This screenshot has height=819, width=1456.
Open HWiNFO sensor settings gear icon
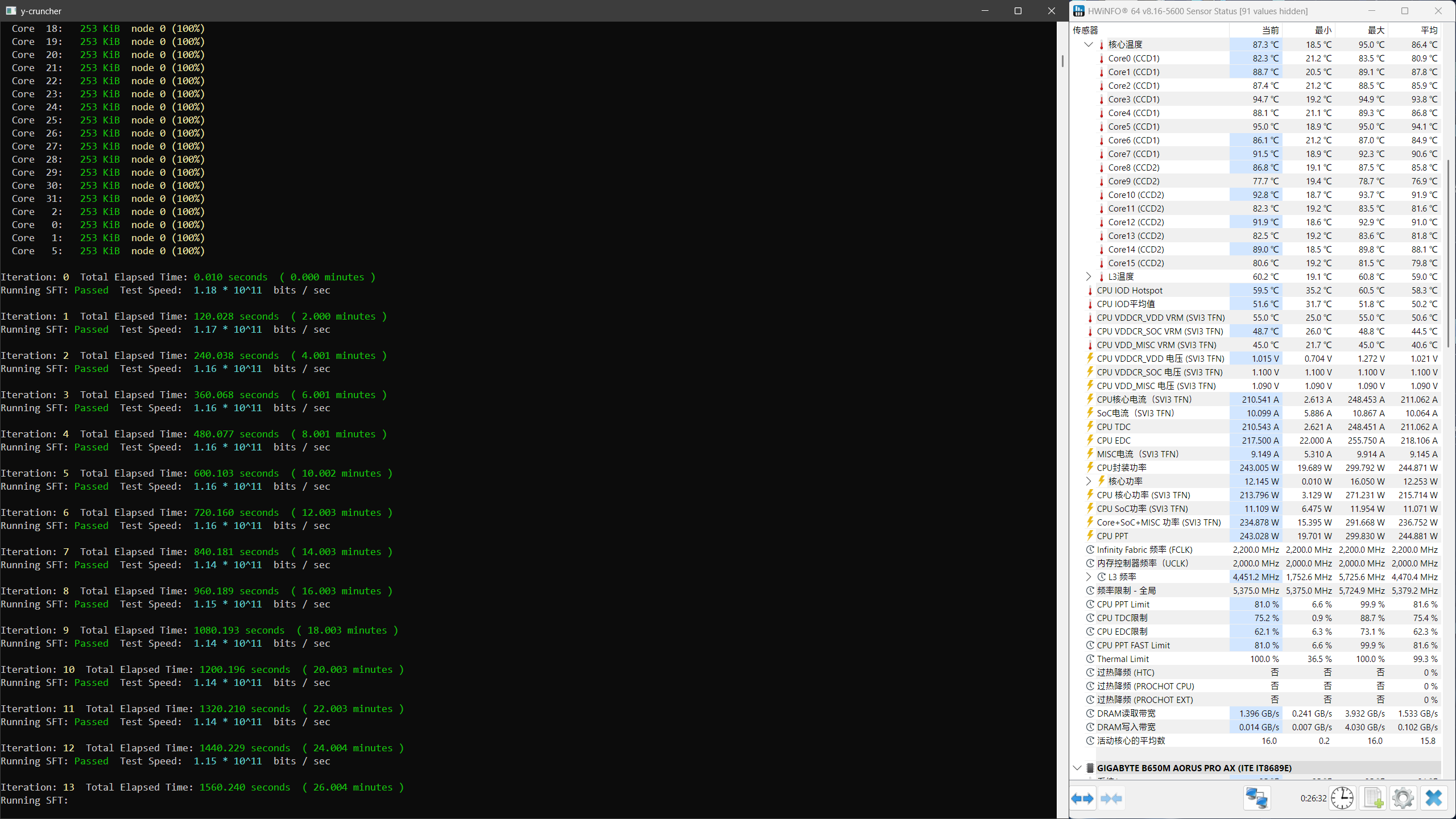click(1403, 799)
